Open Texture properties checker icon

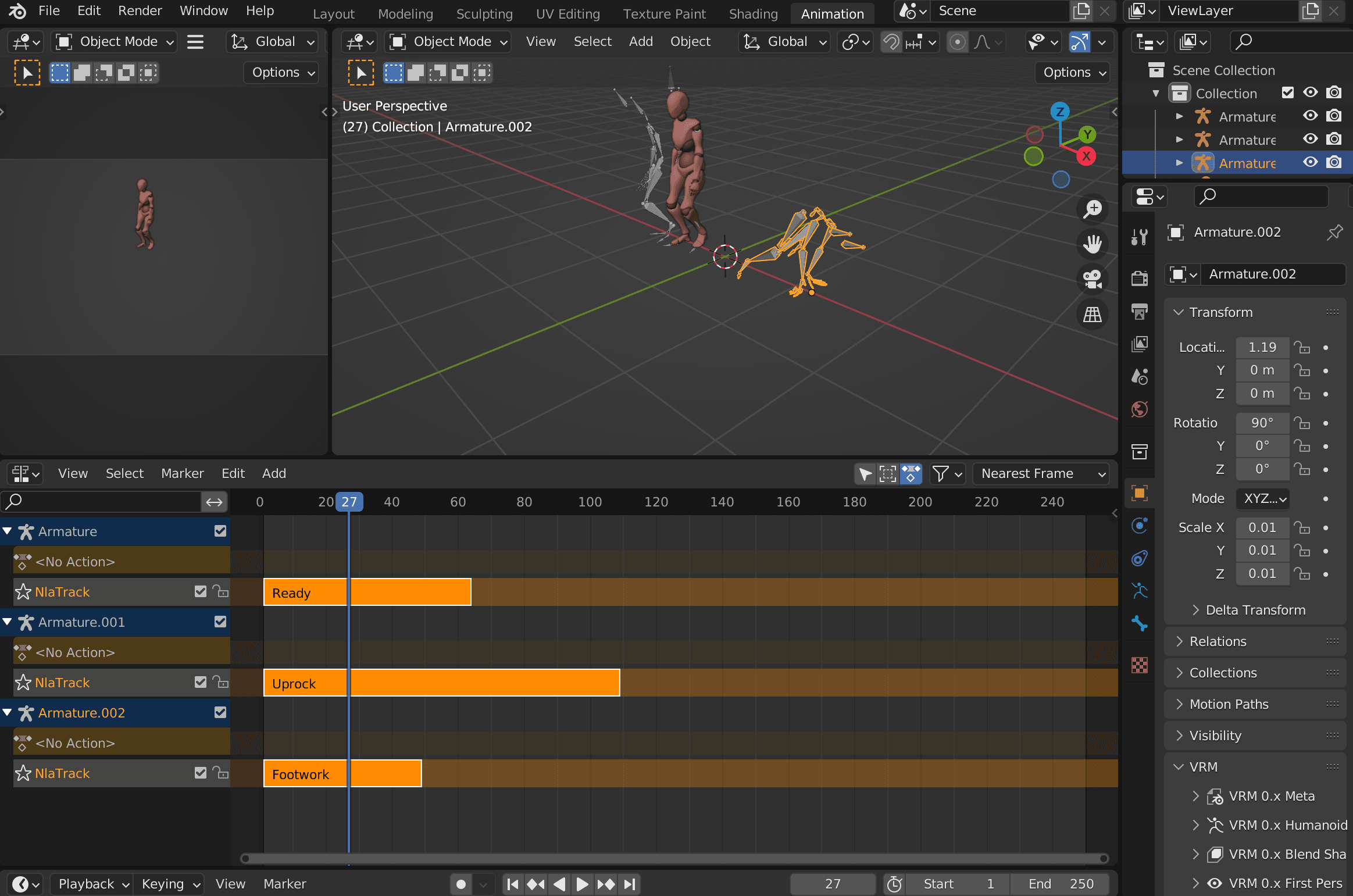[x=1140, y=665]
